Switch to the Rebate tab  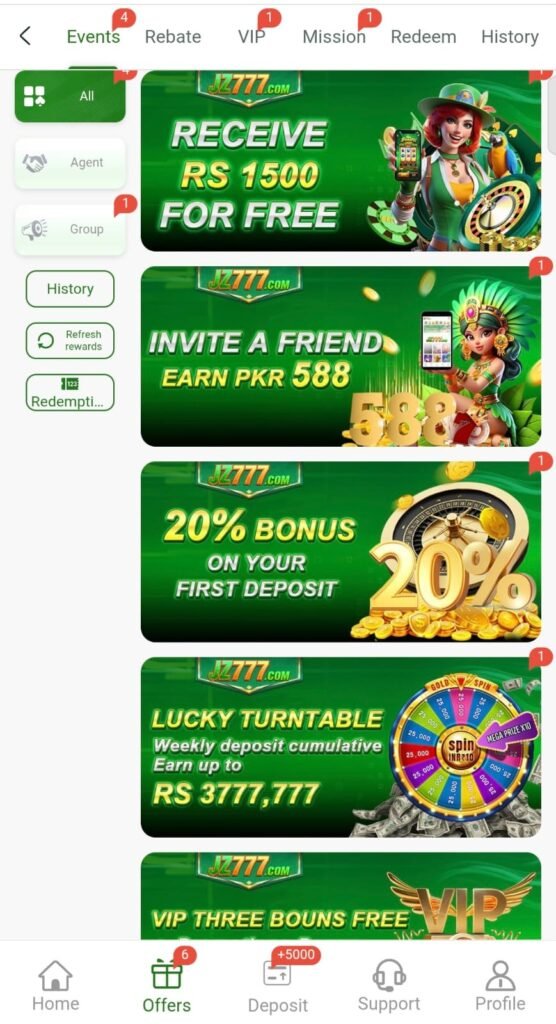[x=173, y=37]
